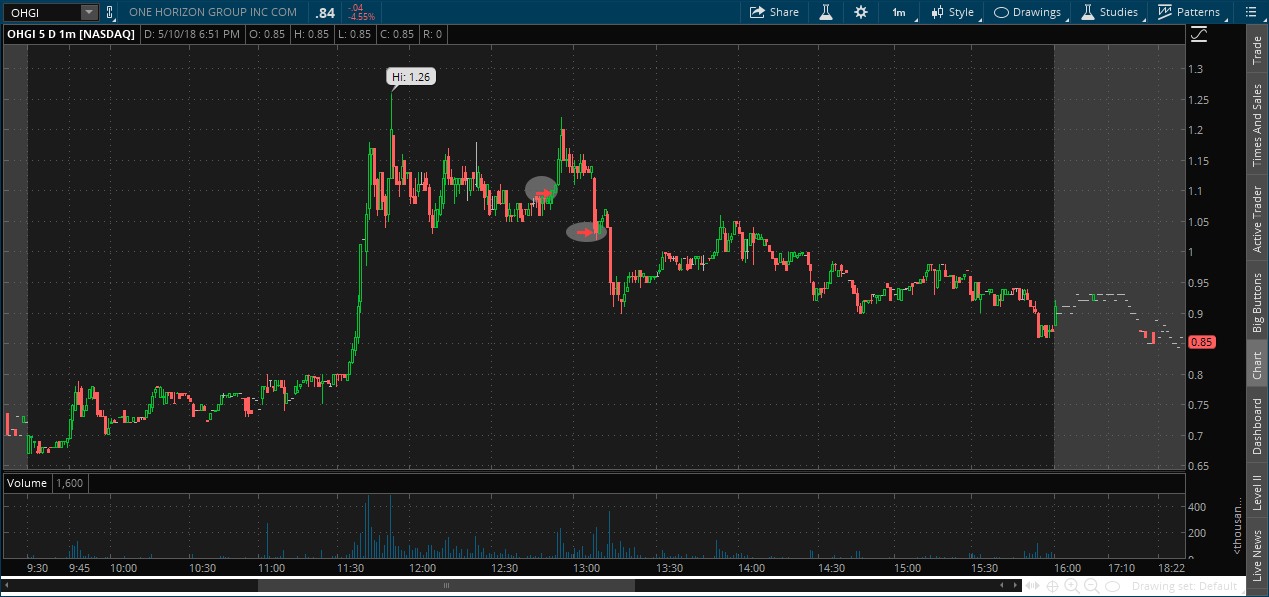Click the 1,600 volume value
The height and width of the screenshot is (597, 1269).
(x=70, y=483)
